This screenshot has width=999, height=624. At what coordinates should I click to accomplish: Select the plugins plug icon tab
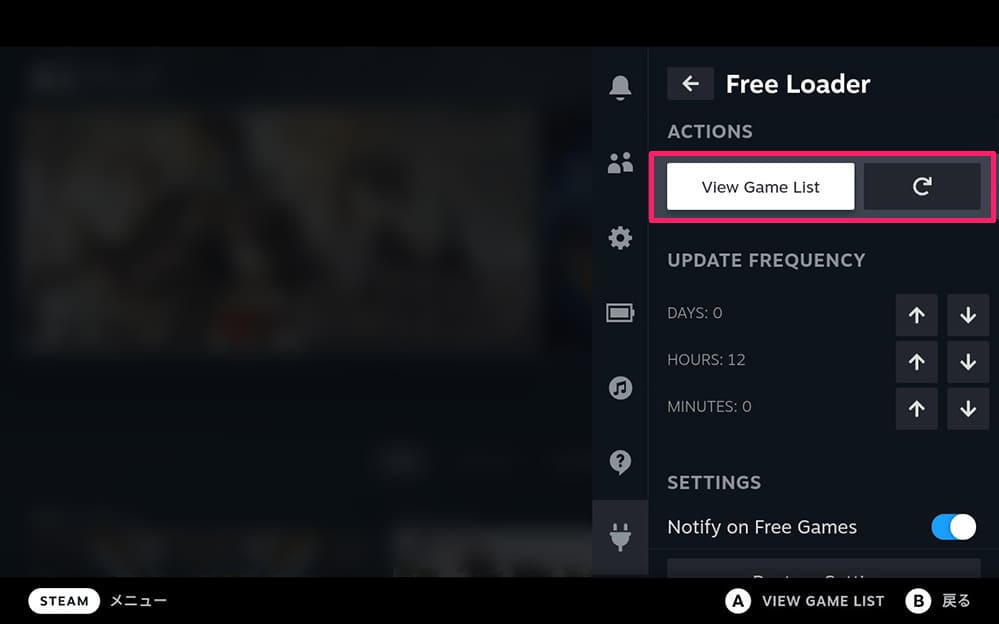pos(620,537)
